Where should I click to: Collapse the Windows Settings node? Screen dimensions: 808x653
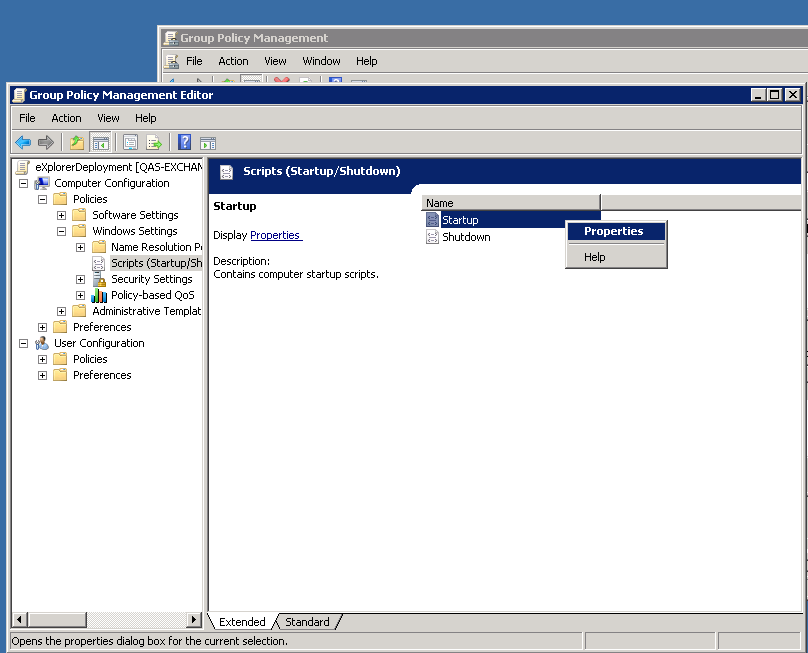point(62,231)
